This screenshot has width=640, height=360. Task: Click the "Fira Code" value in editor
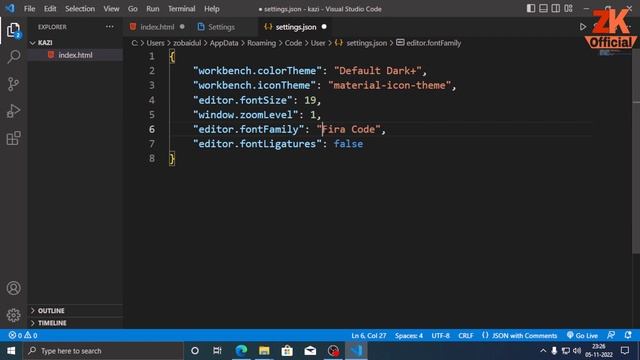(349, 129)
